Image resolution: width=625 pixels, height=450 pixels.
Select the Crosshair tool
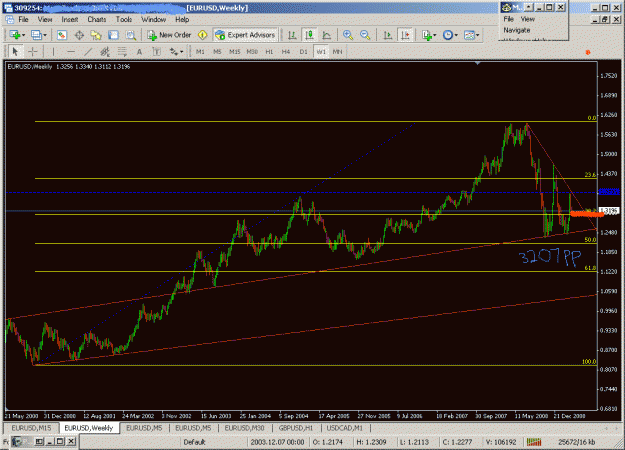click(x=33, y=51)
